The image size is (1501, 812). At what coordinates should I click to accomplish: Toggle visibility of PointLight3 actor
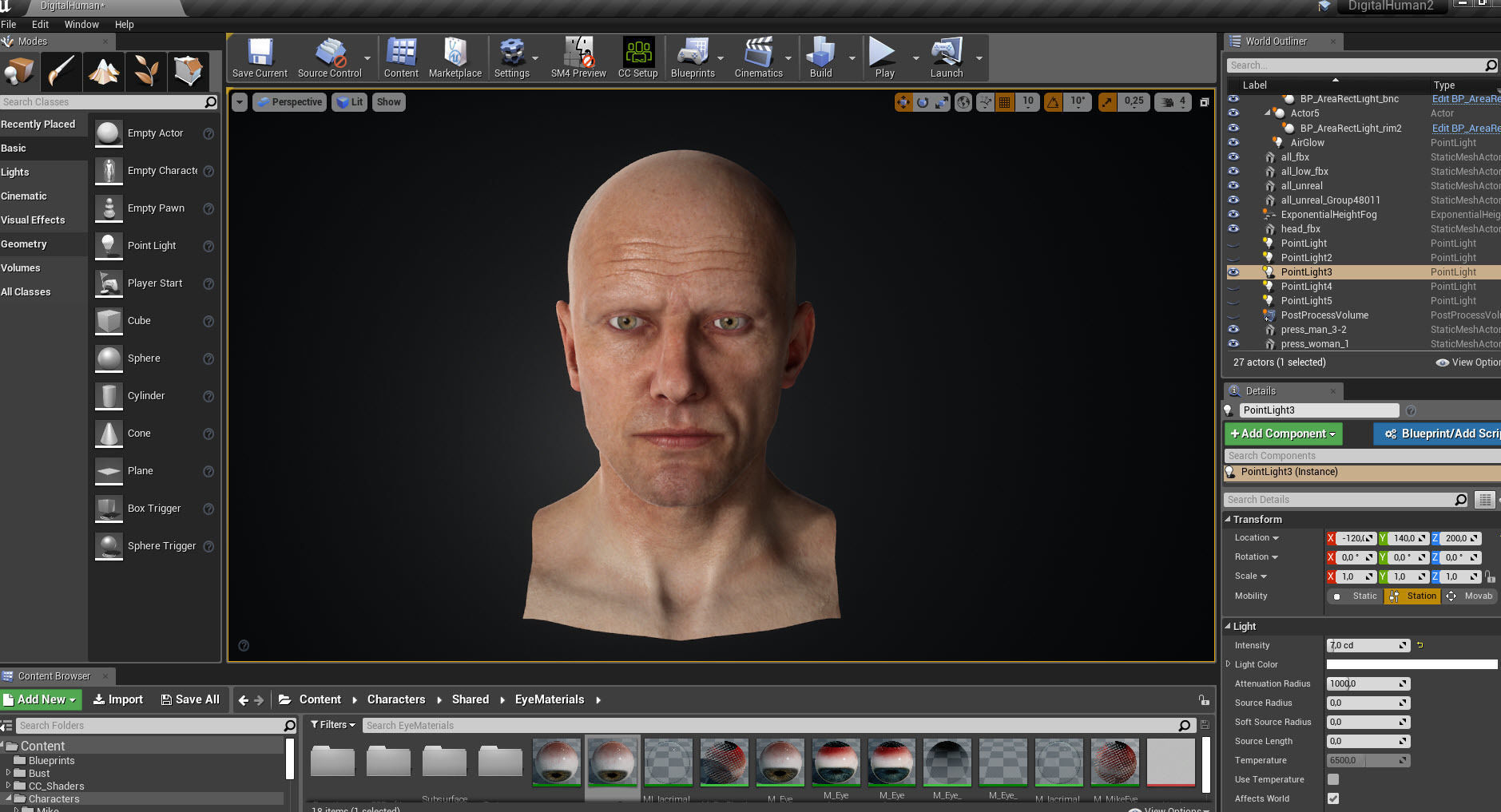(1233, 272)
